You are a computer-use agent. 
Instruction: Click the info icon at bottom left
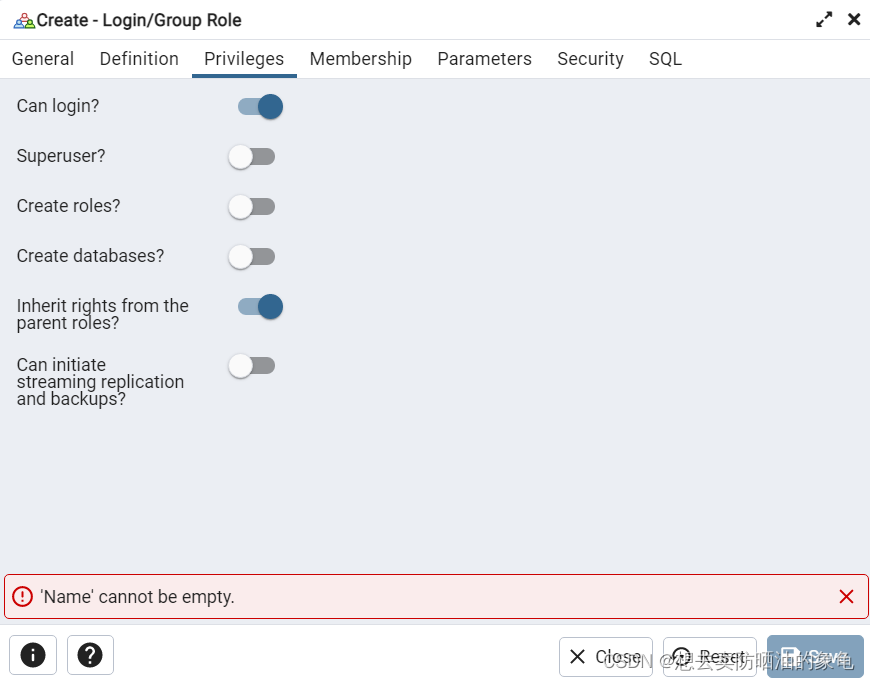click(33, 655)
